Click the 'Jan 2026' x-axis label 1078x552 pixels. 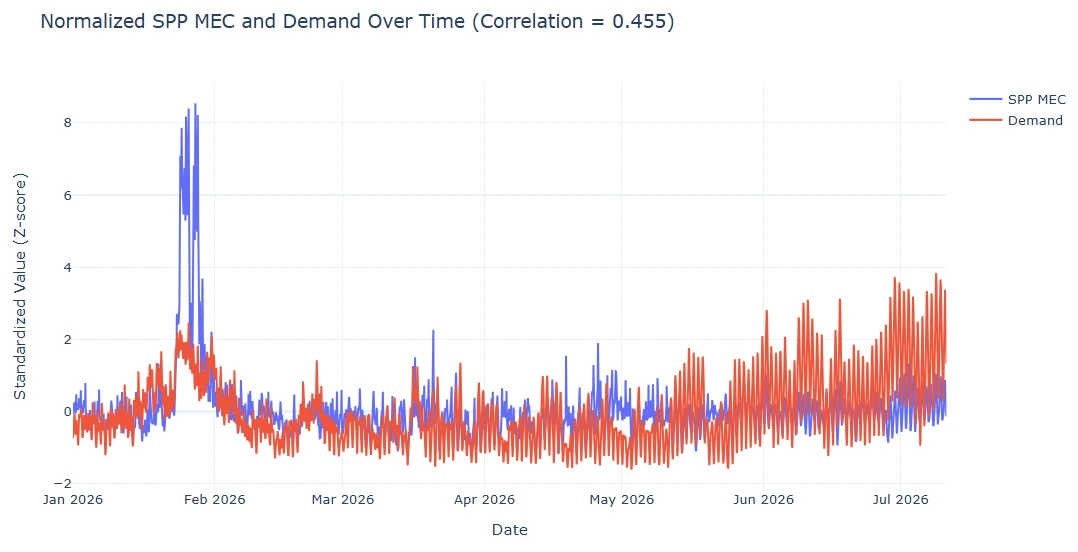click(73, 500)
